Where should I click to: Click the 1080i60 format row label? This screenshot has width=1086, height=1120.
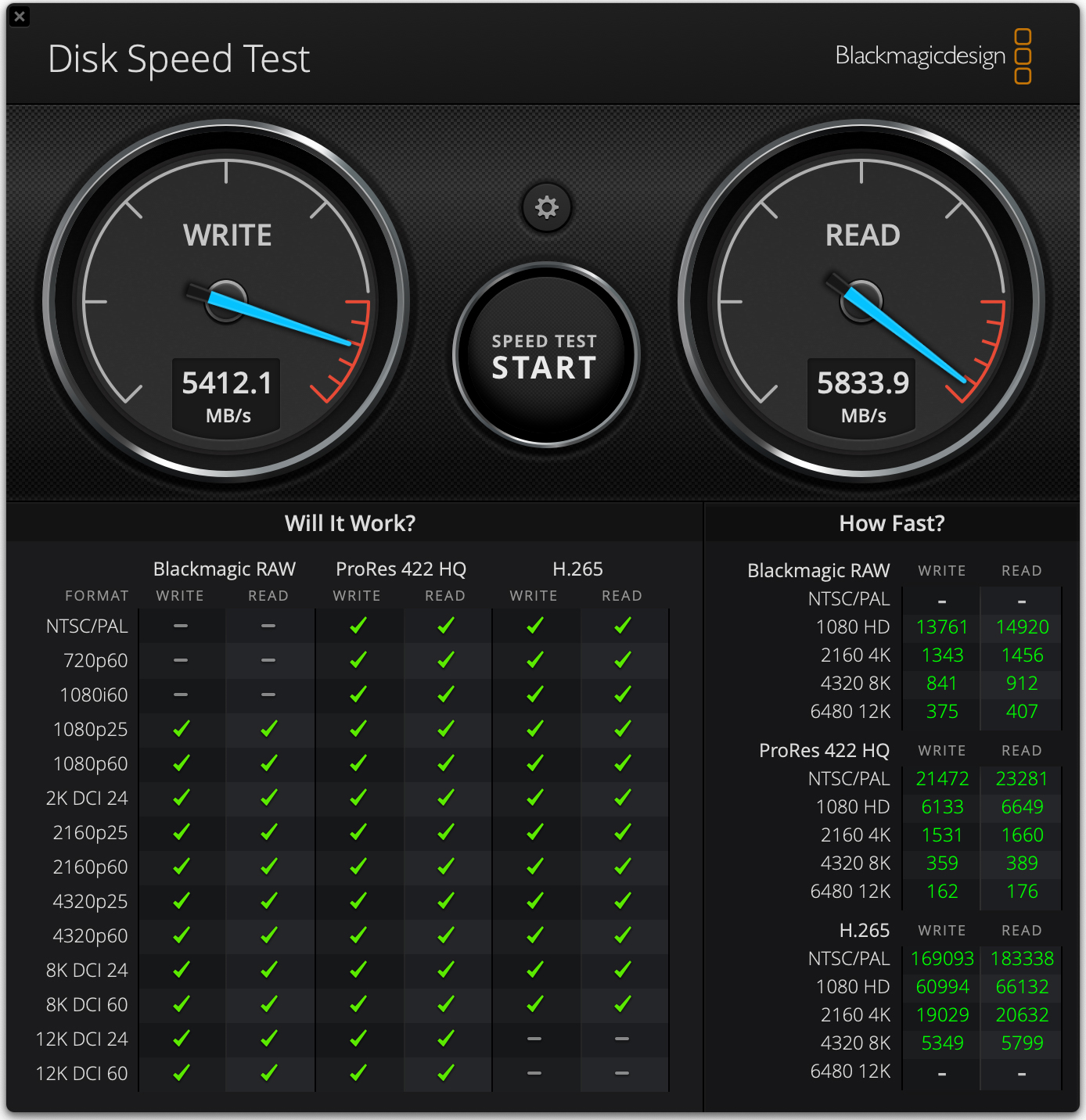point(94,695)
